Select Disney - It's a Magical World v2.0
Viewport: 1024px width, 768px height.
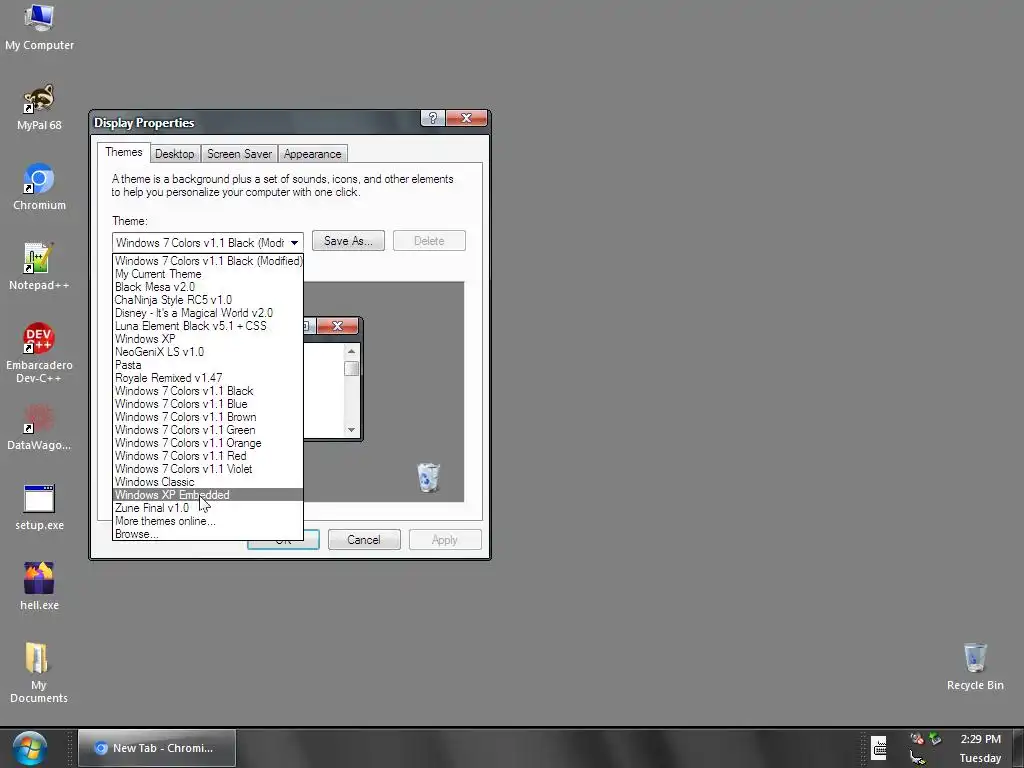[208, 313]
